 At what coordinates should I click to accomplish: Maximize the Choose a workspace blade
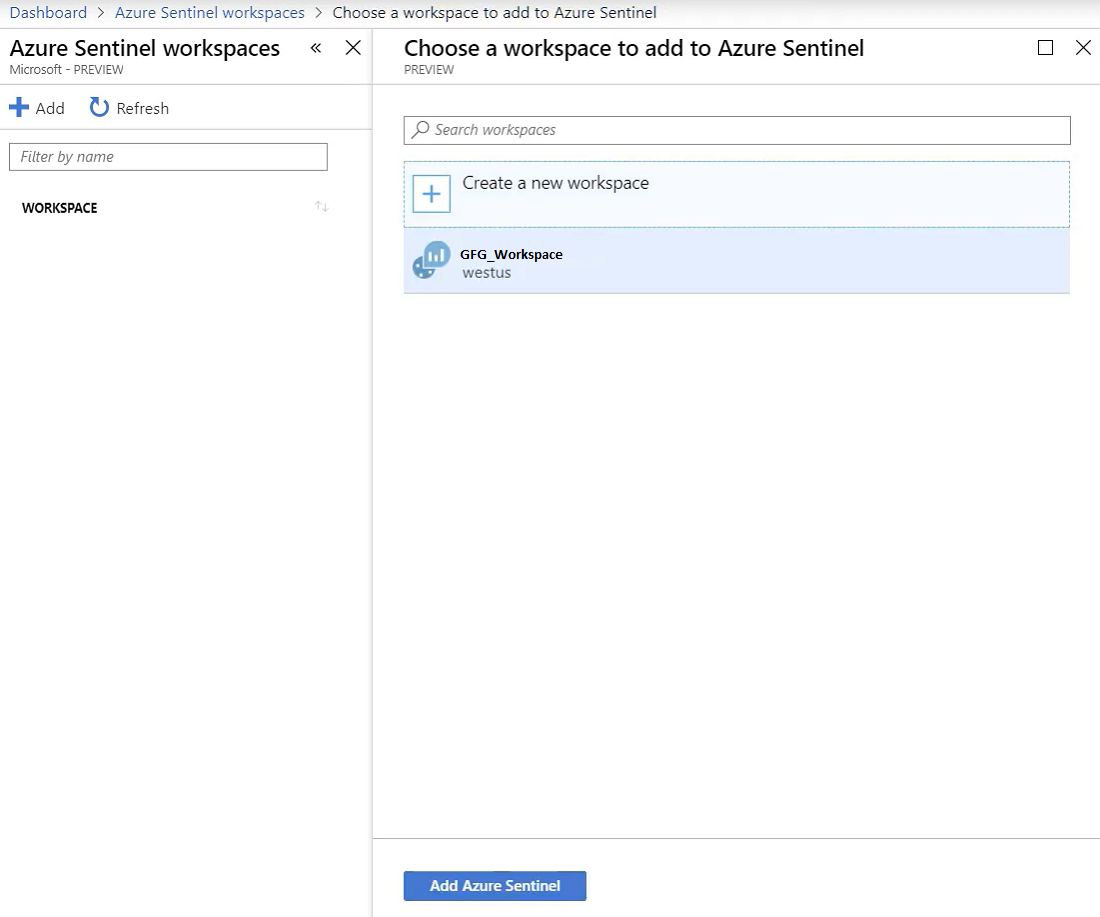1046,48
